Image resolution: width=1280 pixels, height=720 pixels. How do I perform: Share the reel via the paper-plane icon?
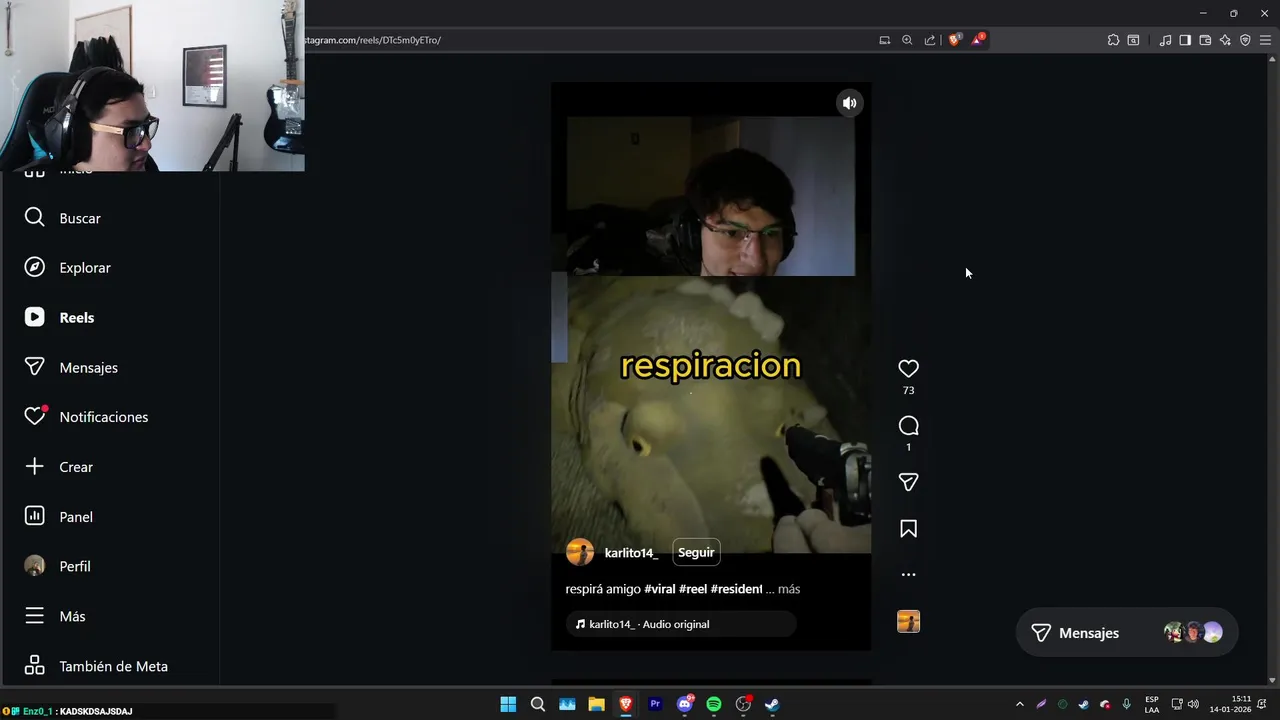pyautogui.click(x=908, y=482)
